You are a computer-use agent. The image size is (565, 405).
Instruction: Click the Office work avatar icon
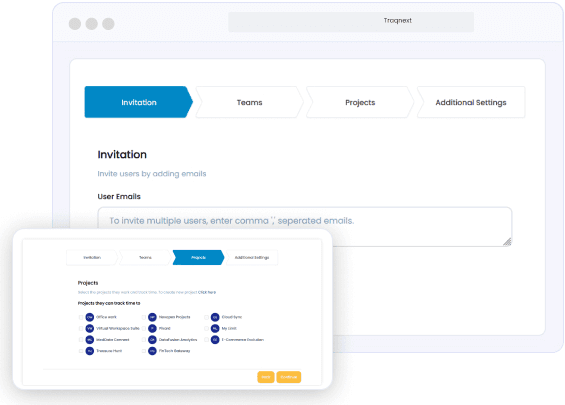coord(90,317)
